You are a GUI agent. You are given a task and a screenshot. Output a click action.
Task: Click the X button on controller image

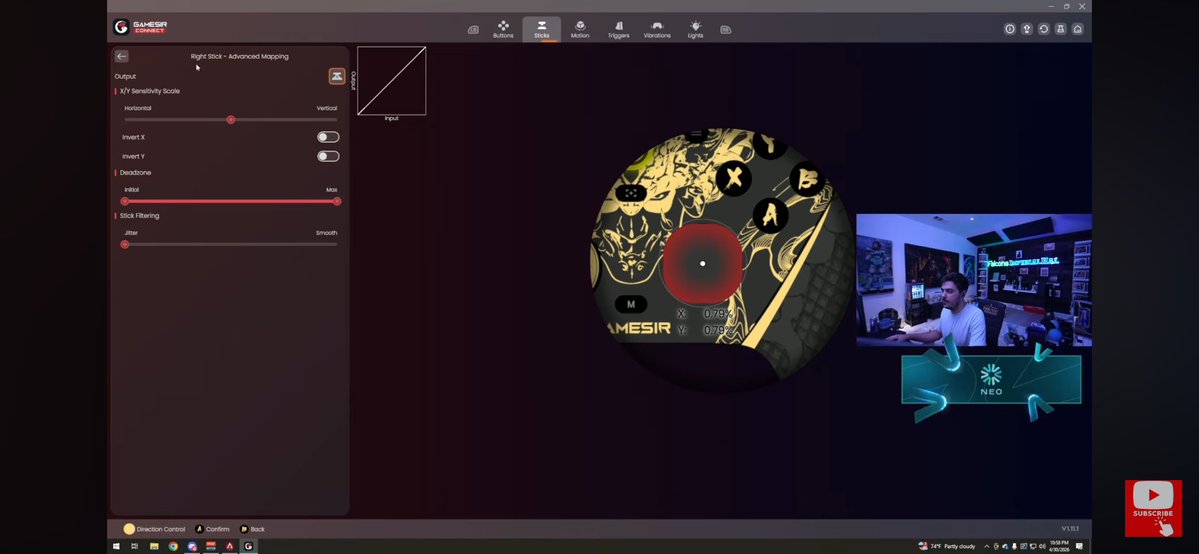pos(734,178)
